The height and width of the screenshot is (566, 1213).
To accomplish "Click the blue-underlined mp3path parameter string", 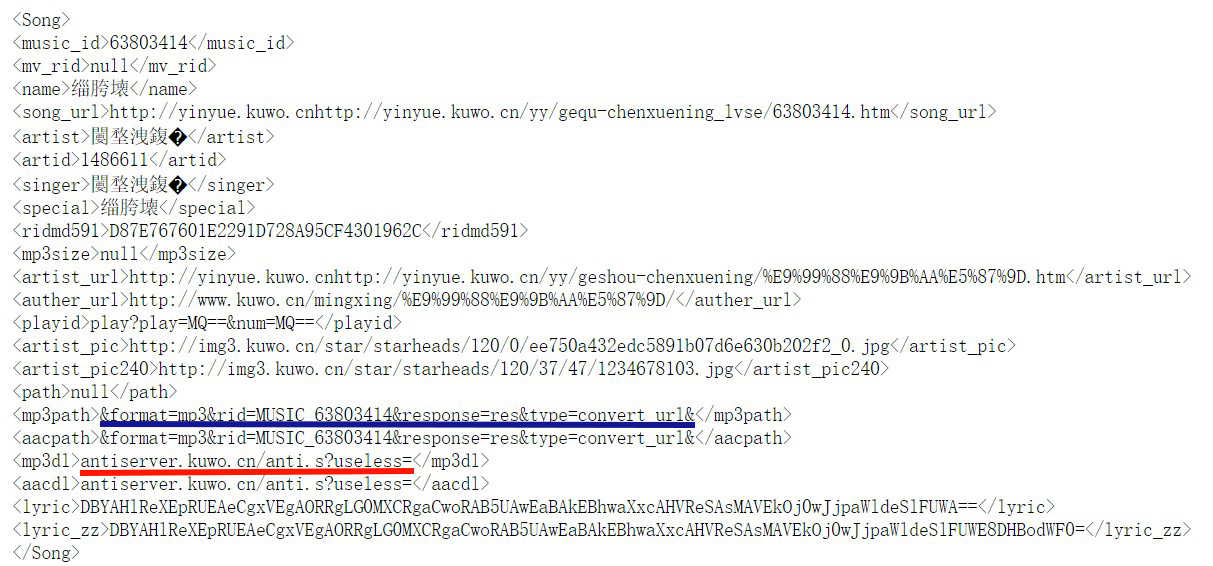I will tap(397, 415).
